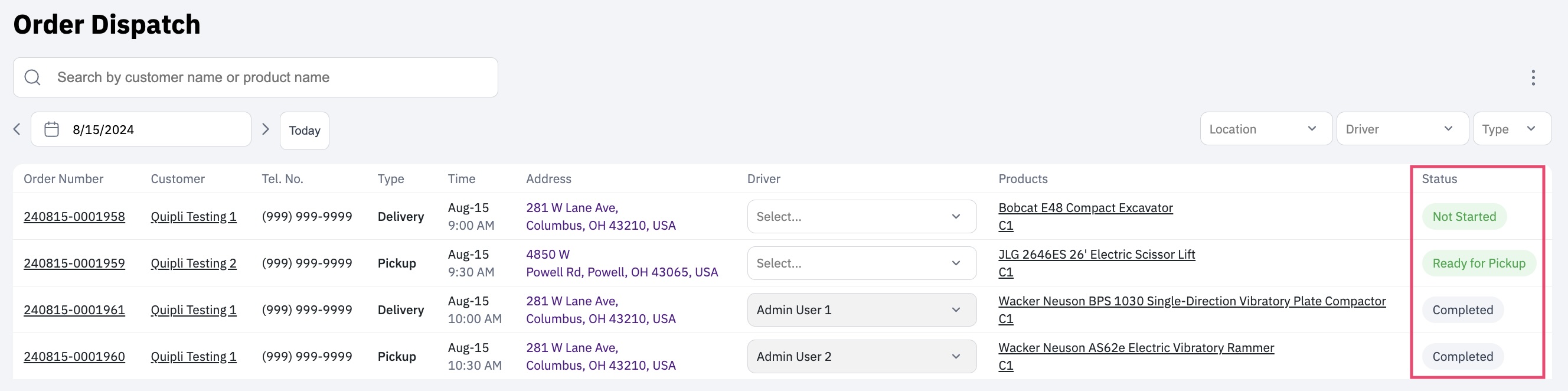The image size is (1568, 391).
Task: Open the Admin User 1 driver dropdown
Action: [861, 310]
